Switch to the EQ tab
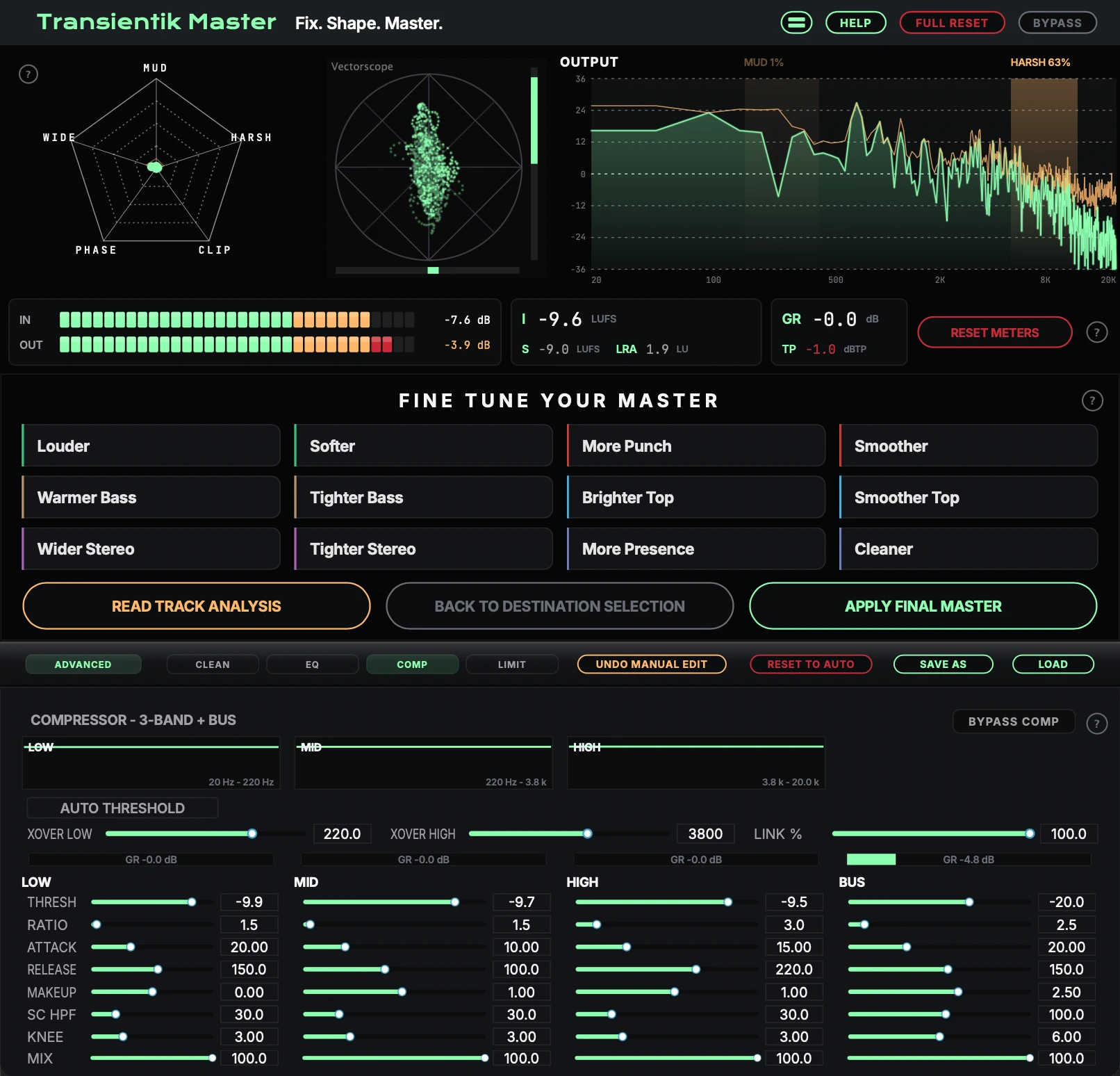1120x1076 pixels. coord(313,665)
